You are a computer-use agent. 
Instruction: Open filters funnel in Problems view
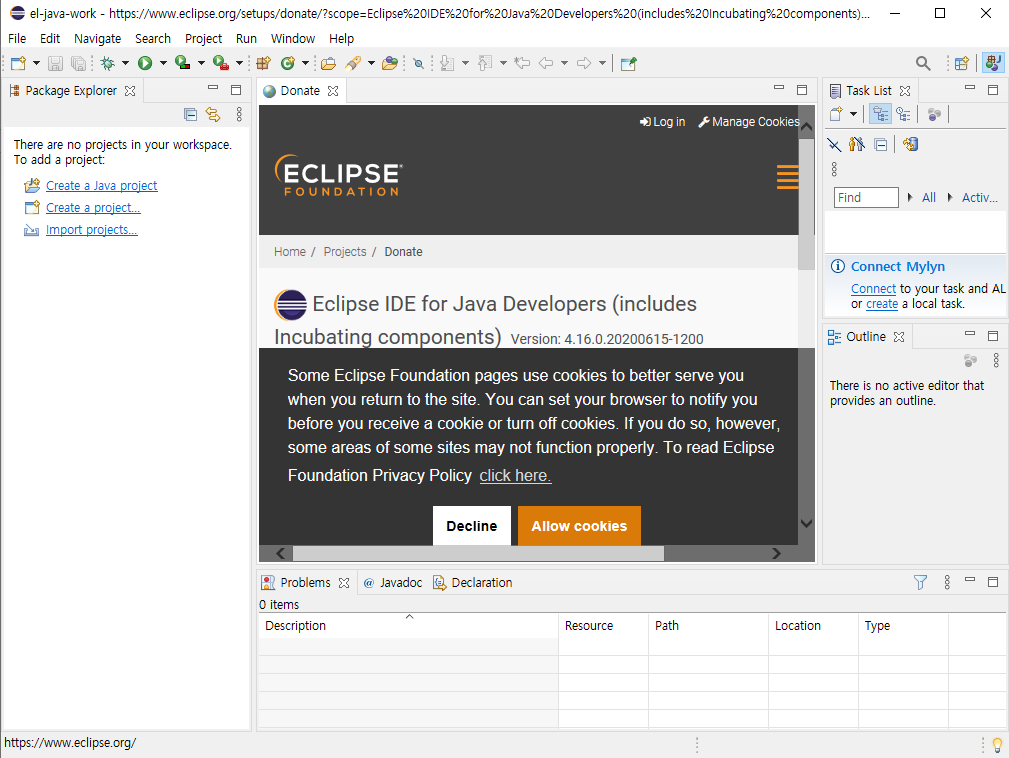pyautogui.click(x=920, y=582)
